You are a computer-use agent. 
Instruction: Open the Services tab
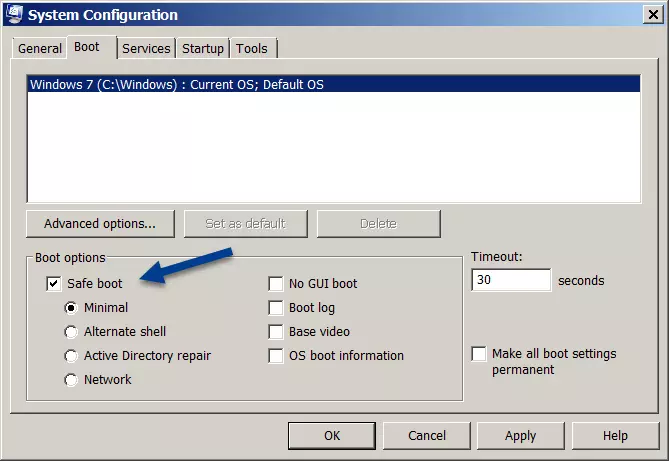(146, 48)
